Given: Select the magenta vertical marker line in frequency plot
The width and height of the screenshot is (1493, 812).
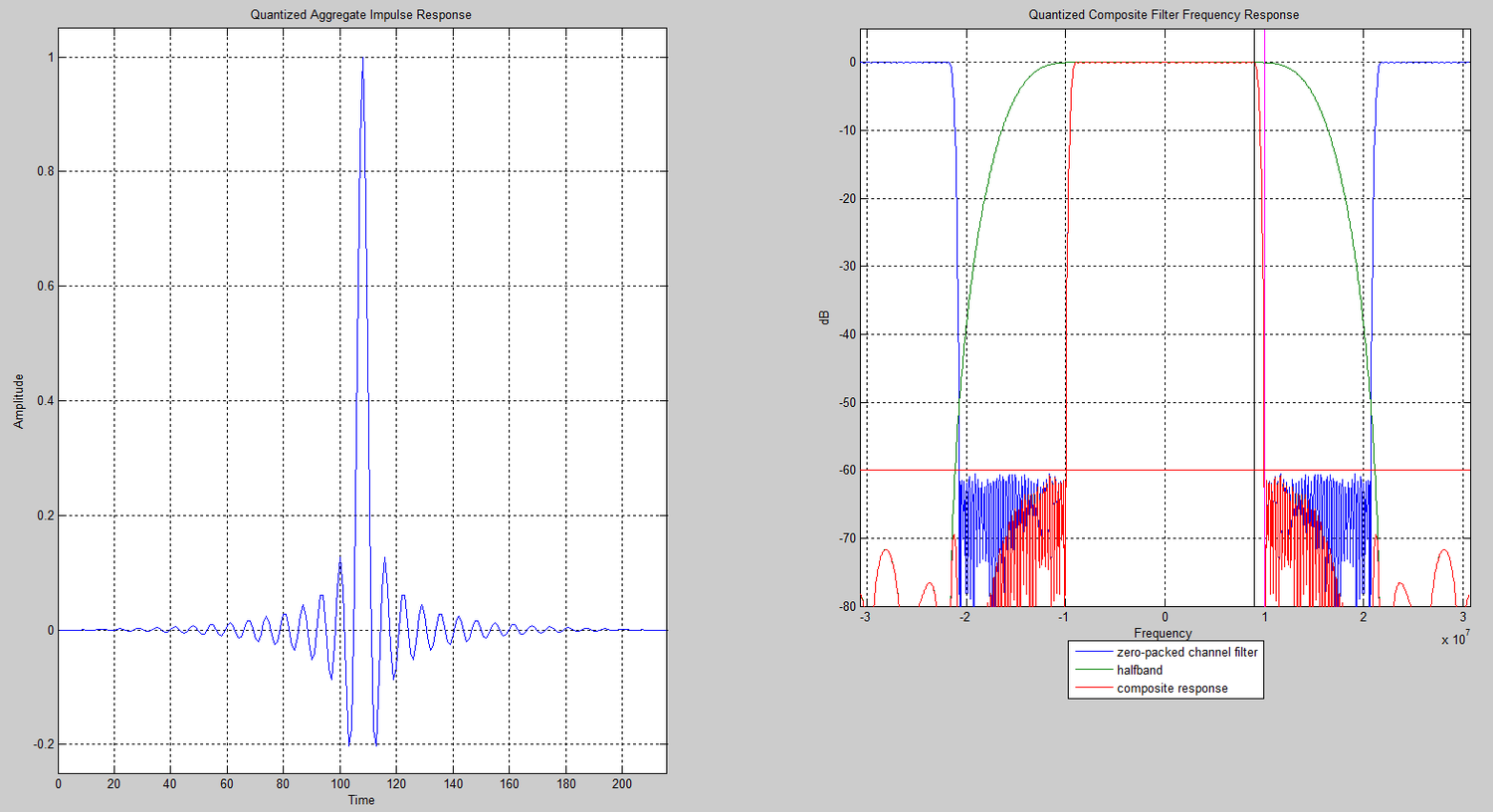Looking at the screenshot, I should [x=1264, y=317].
